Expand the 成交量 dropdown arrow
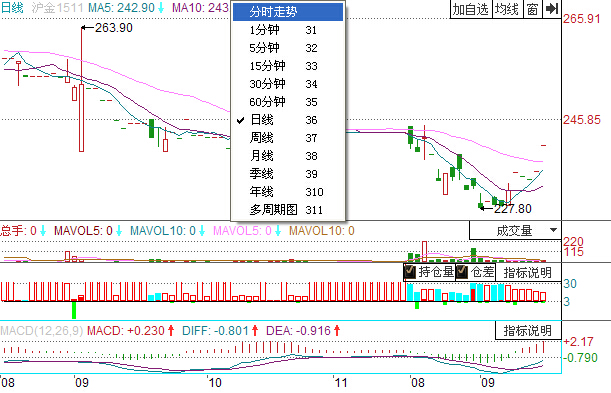Viewport: 611px width, 393px height. (553, 230)
